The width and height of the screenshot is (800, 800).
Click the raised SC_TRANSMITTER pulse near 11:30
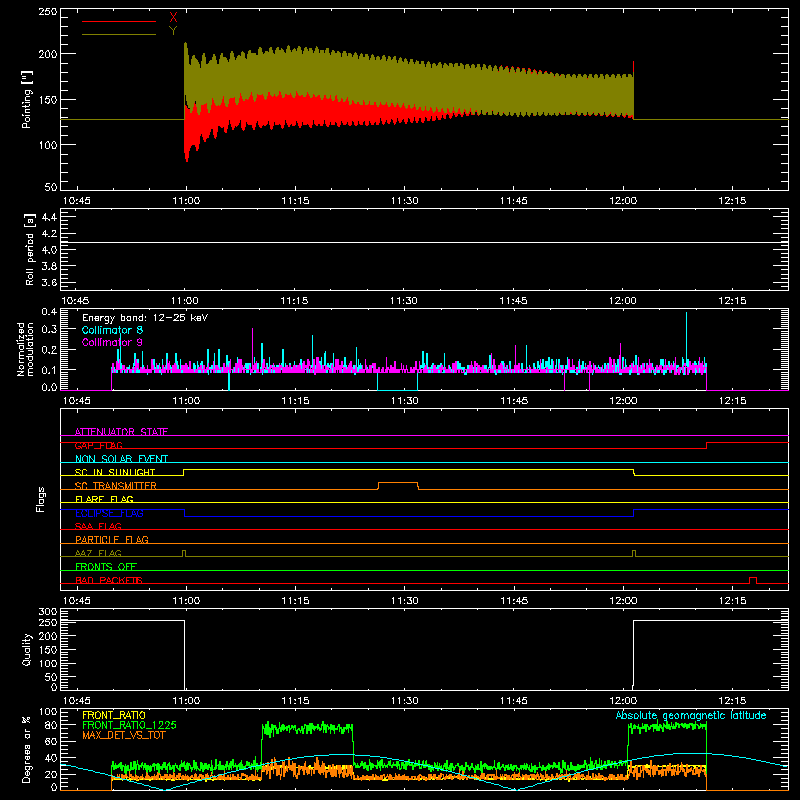tap(398, 483)
